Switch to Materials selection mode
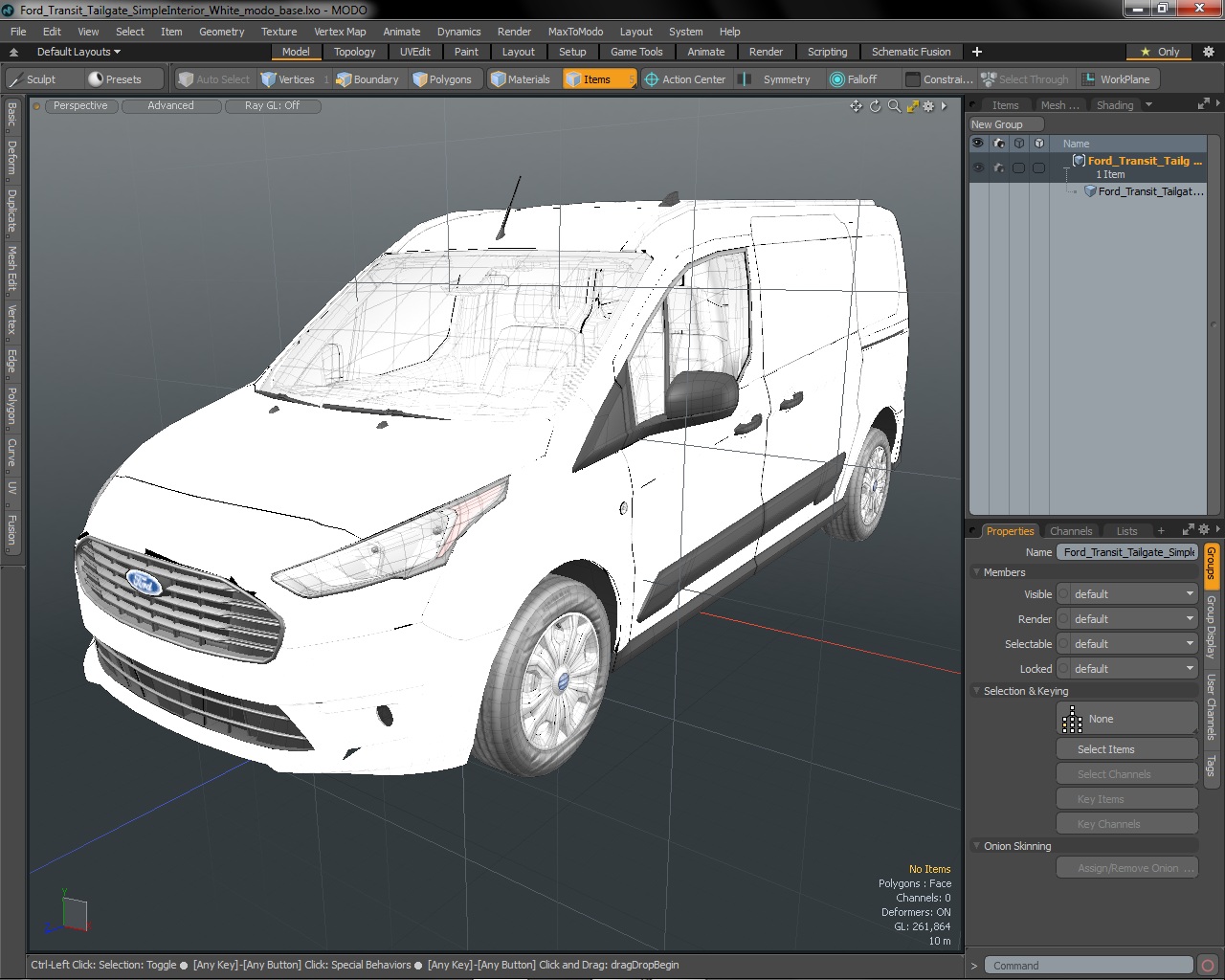 coord(521,79)
